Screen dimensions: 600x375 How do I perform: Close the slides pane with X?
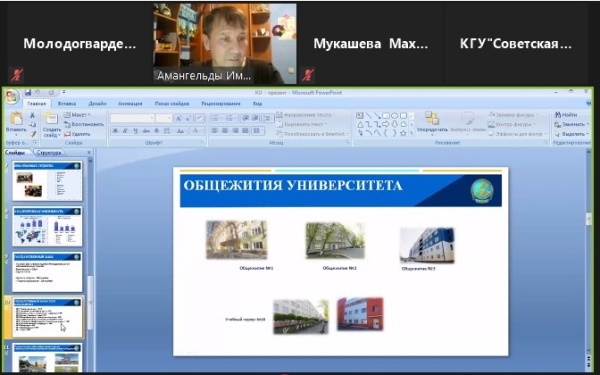click(x=90, y=153)
